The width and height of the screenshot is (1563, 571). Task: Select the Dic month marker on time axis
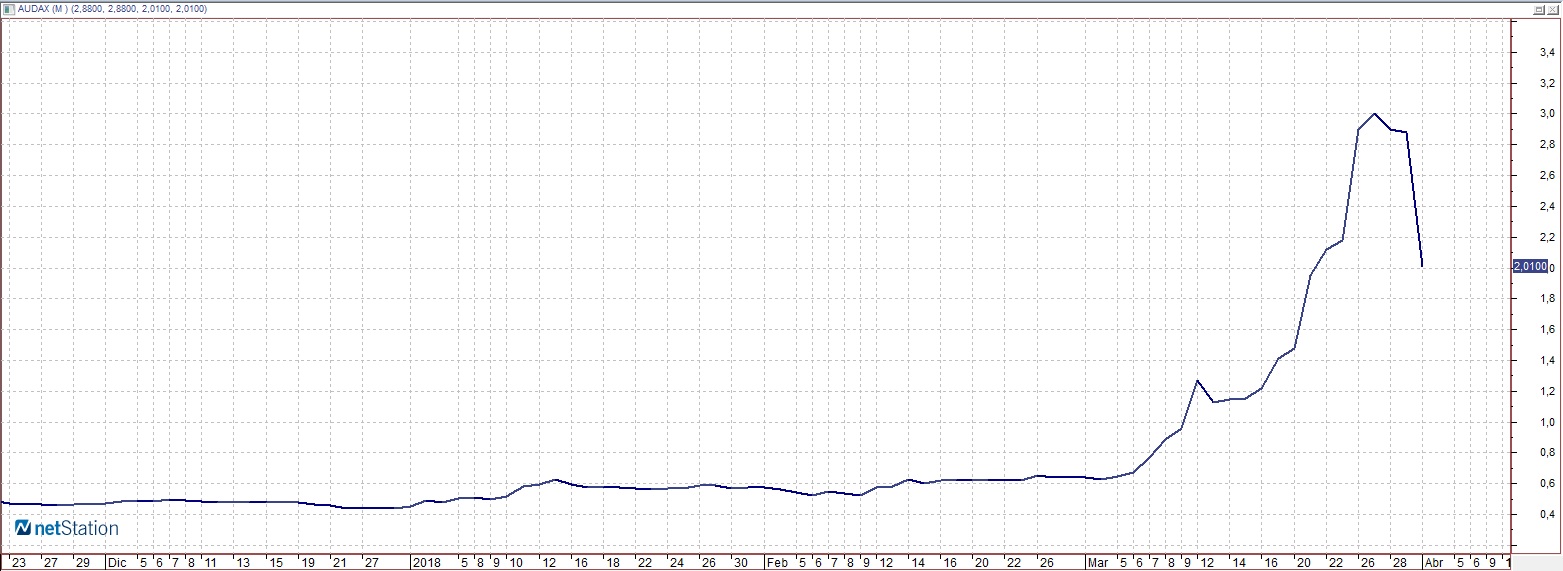coord(117,562)
